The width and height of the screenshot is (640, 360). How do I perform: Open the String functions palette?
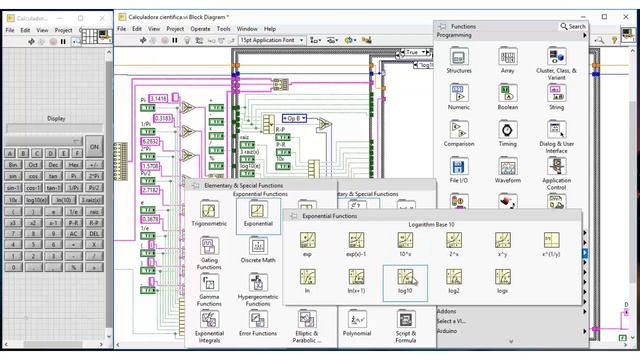(556, 97)
